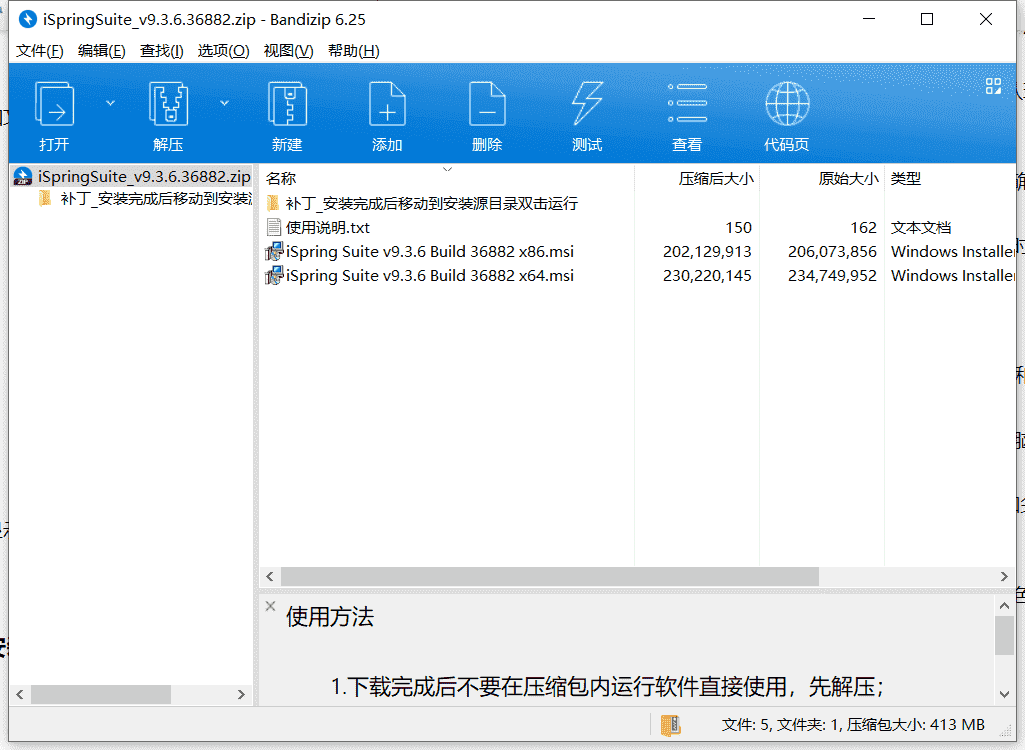Click the 压缩后大小 column header
1025x750 pixels.
[x=716, y=179]
